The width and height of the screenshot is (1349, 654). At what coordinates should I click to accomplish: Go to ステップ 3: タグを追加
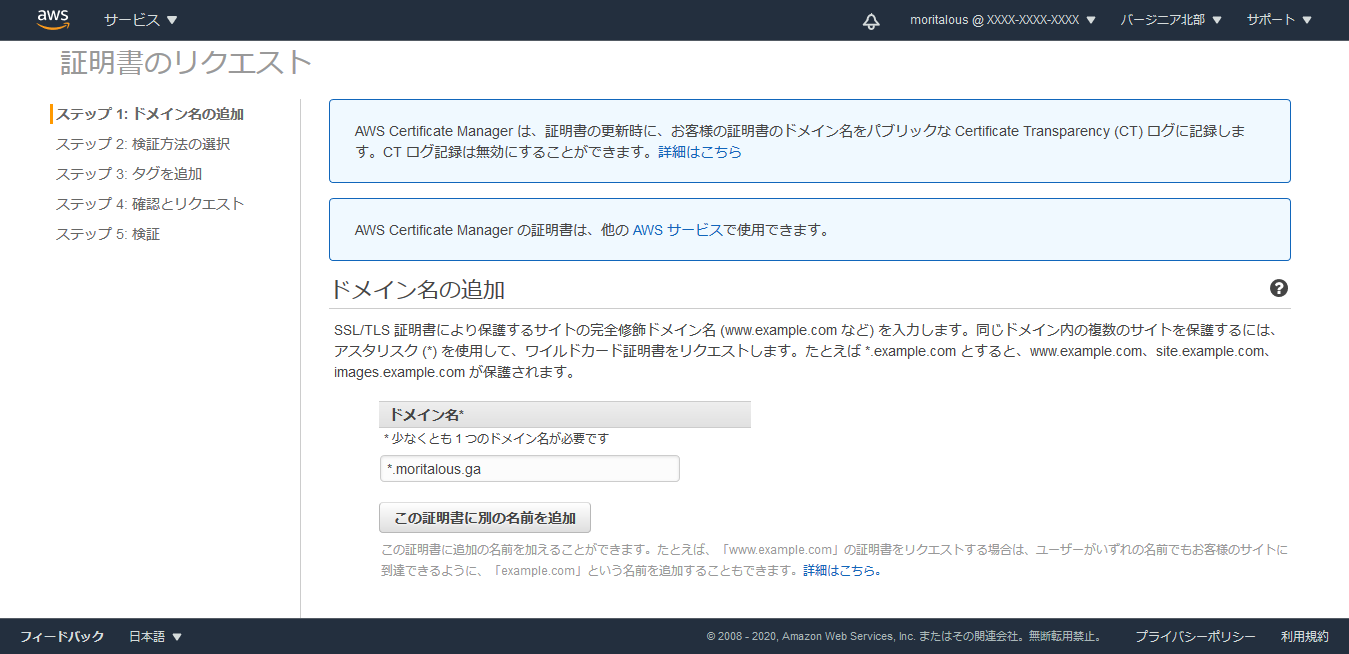click(x=129, y=174)
